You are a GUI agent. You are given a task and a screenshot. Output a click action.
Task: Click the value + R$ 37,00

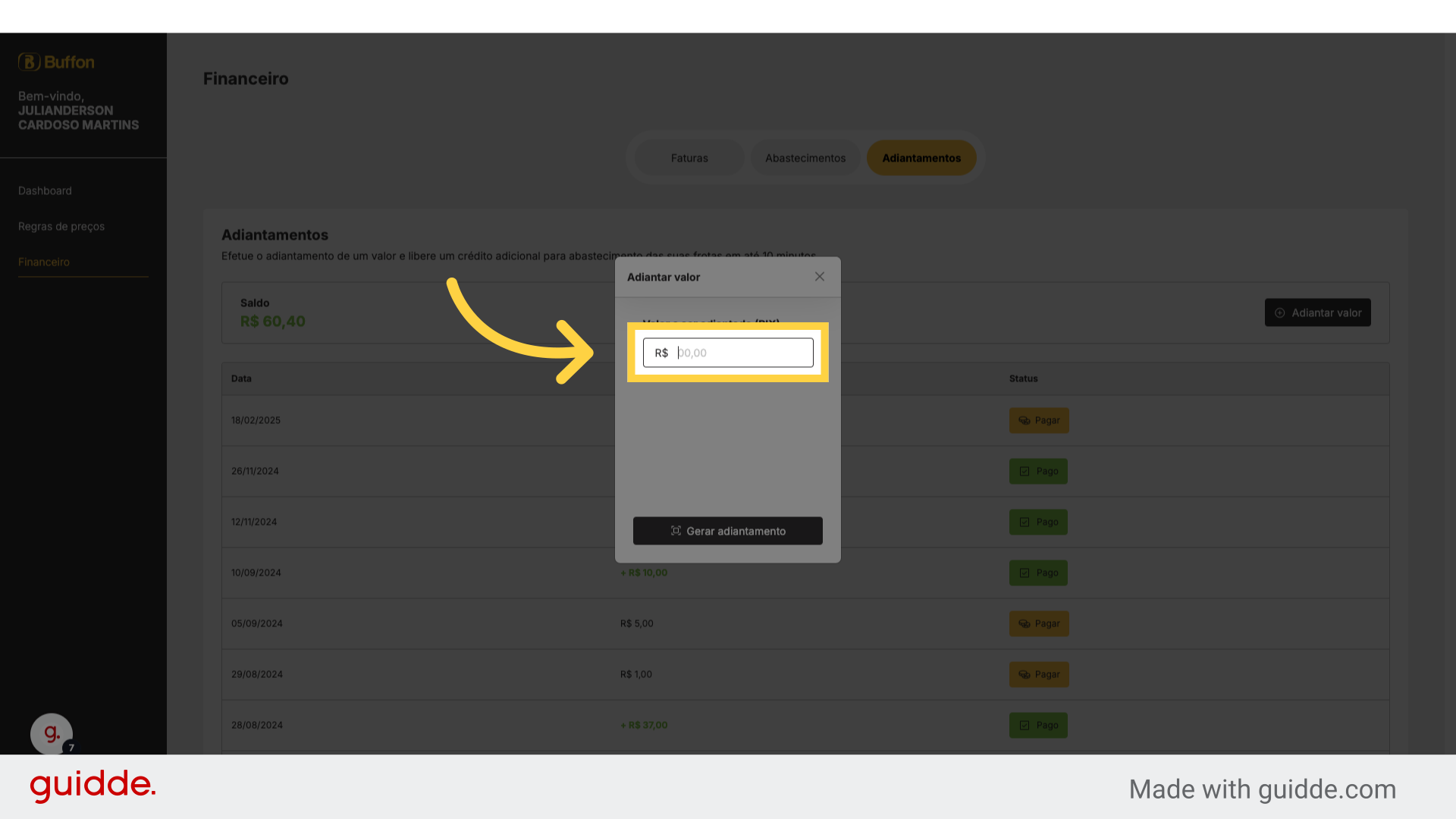[644, 726]
